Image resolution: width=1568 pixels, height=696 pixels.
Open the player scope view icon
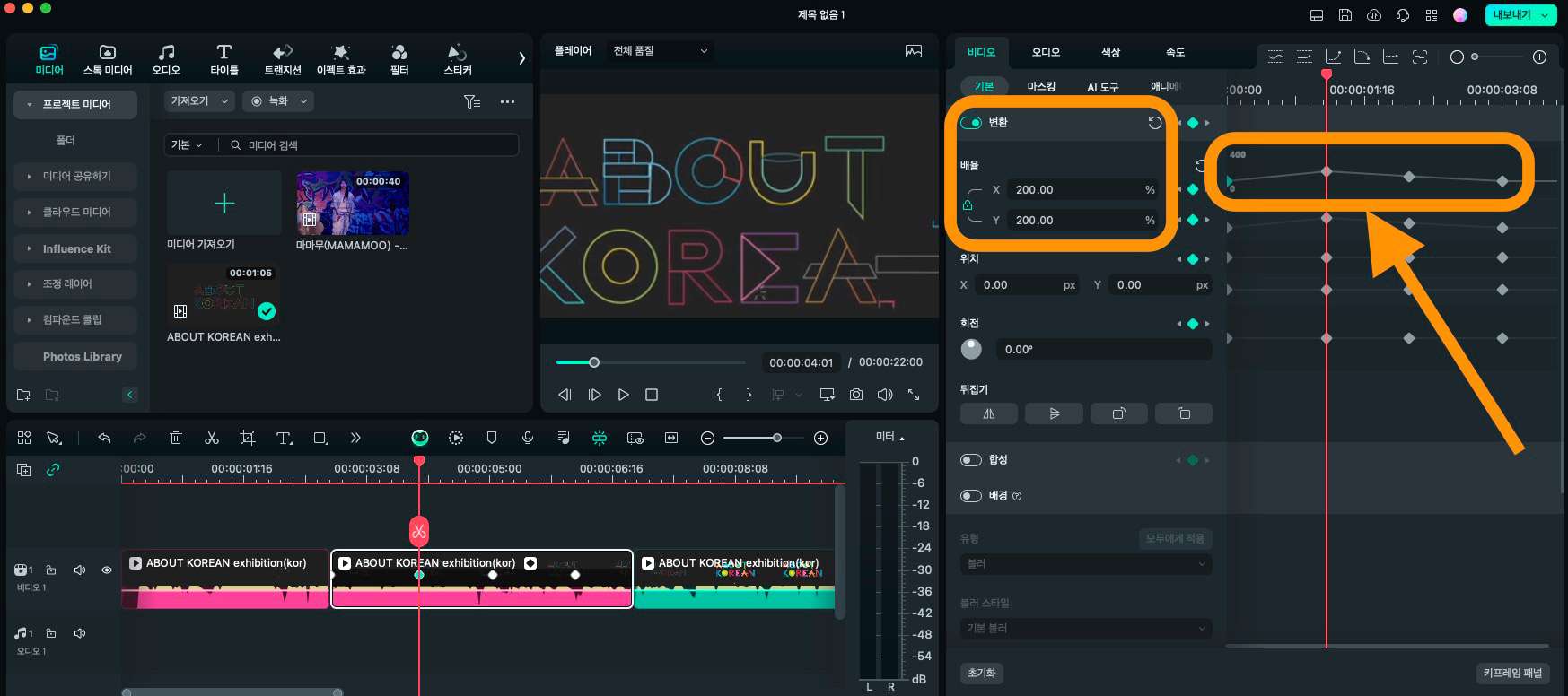point(914,51)
